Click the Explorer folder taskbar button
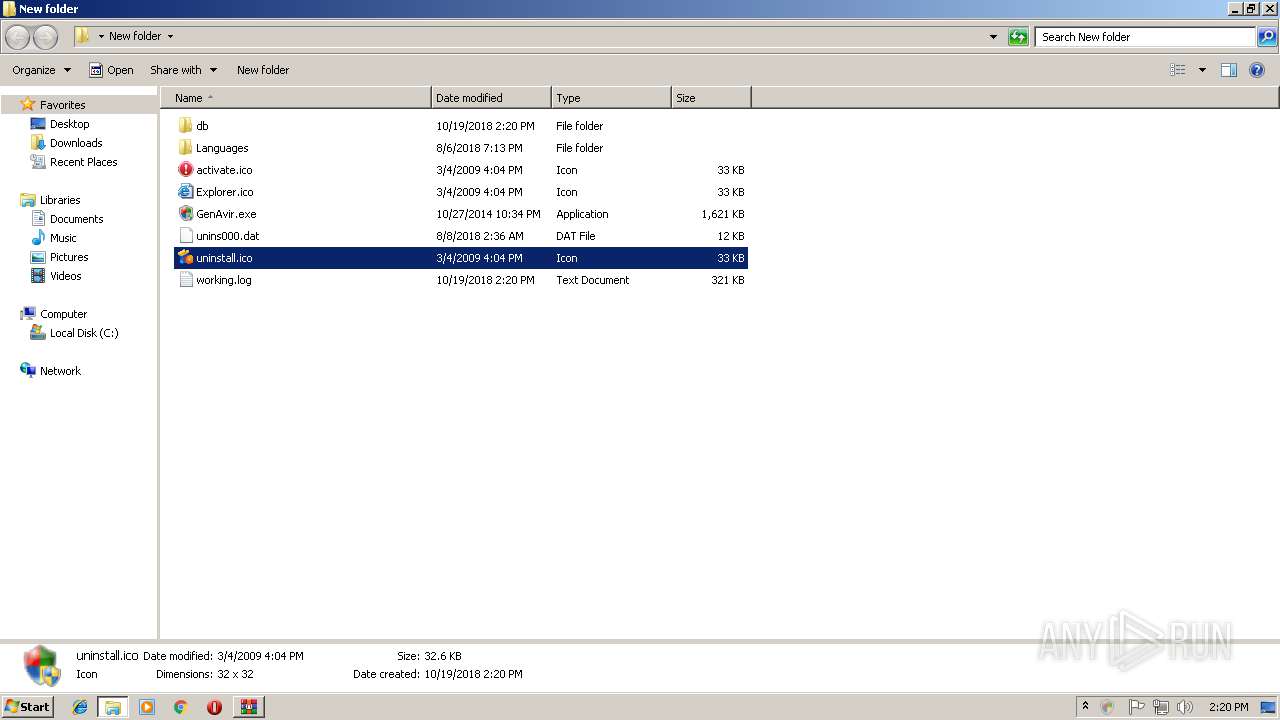This screenshot has height=720, width=1280. 113,707
